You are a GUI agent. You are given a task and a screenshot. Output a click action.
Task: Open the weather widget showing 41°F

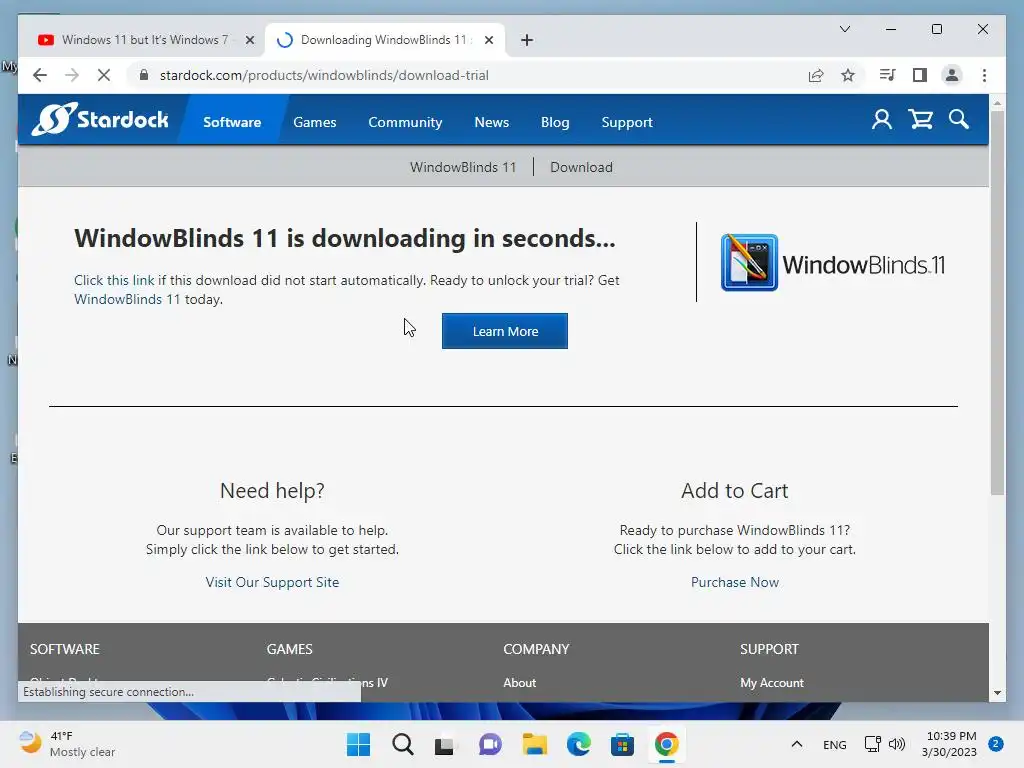67,744
